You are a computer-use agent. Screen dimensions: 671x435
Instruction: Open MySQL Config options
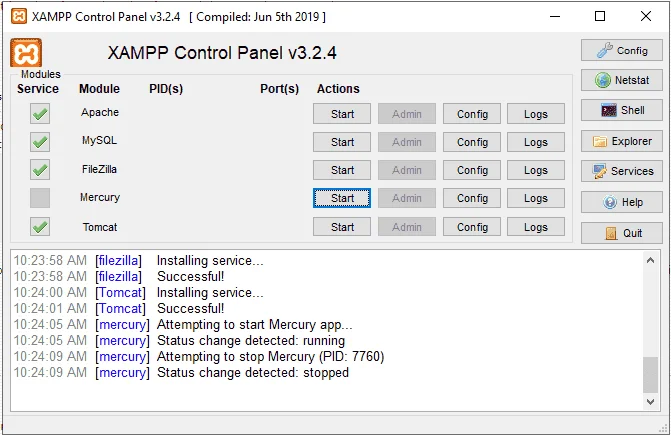[472, 142]
